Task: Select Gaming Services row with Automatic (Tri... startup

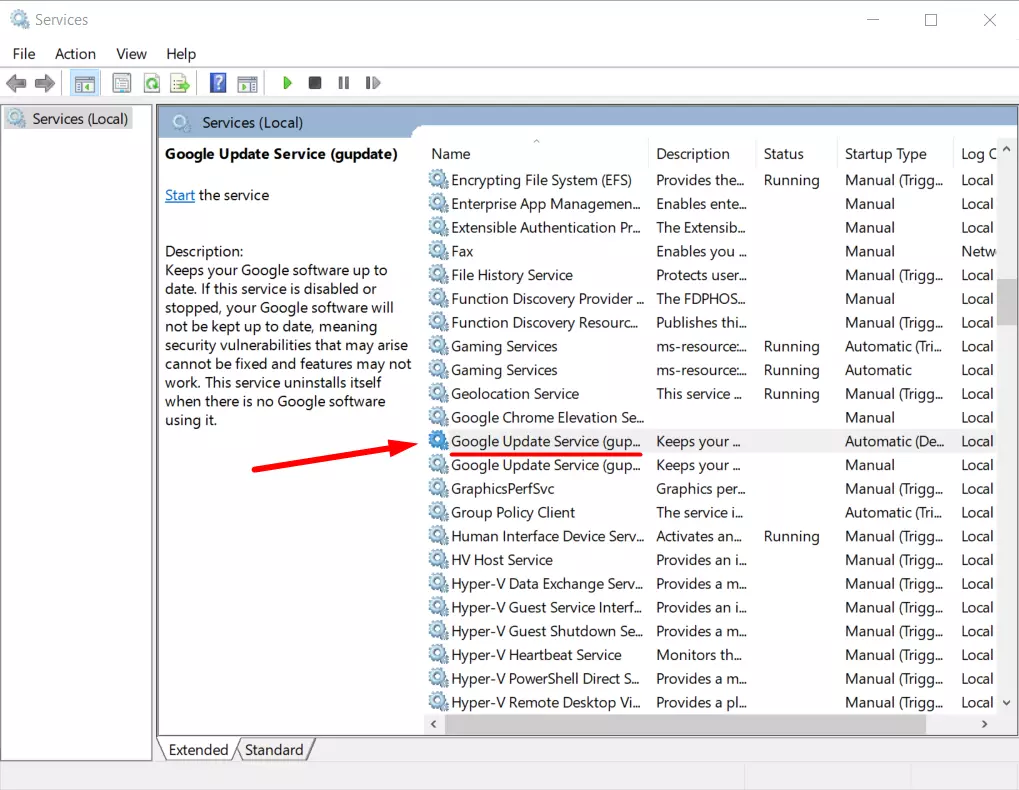Action: tap(712, 346)
